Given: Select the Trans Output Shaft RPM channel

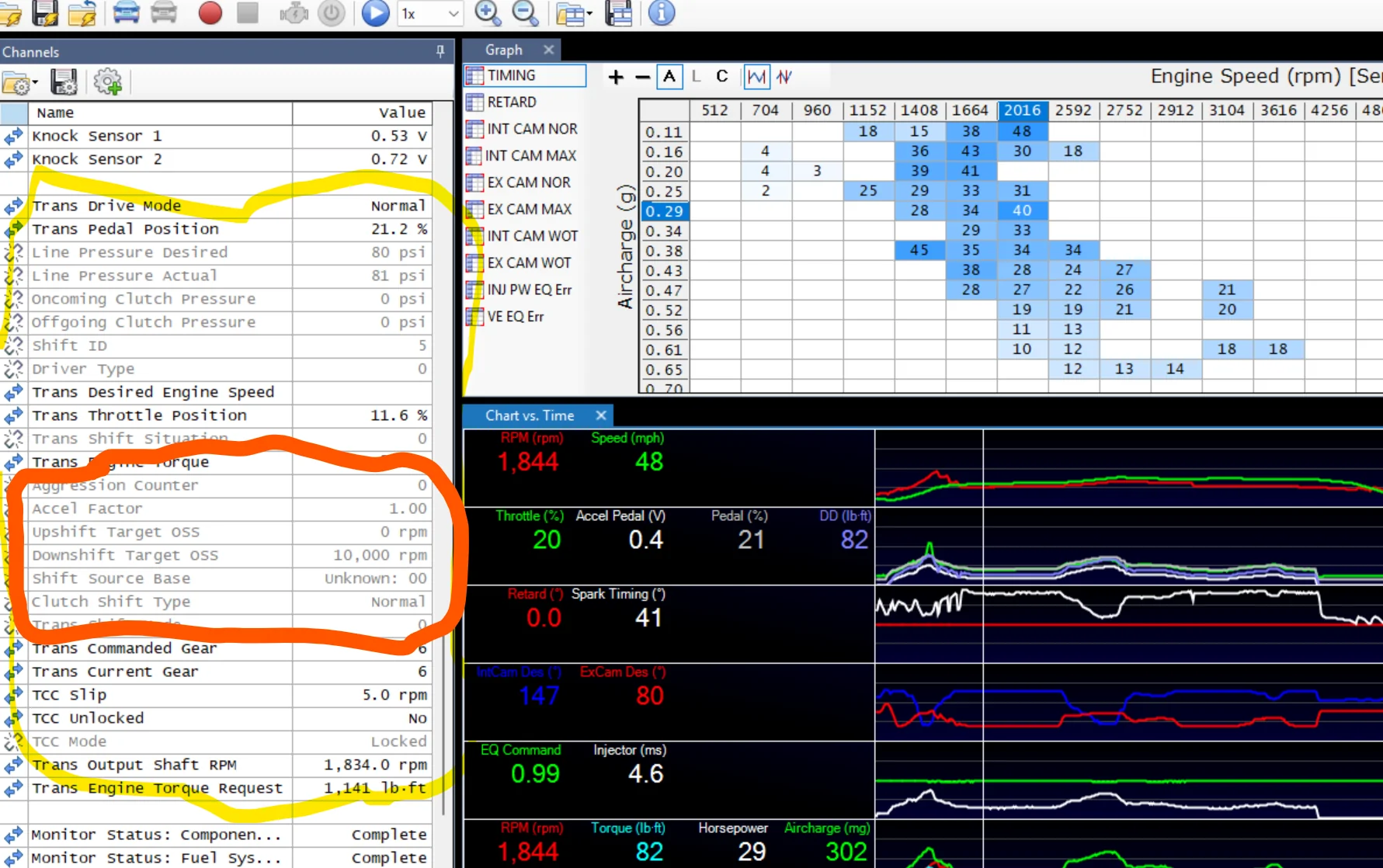Looking at the screenshot, I should pyautogui.click(x=216, y=765).
